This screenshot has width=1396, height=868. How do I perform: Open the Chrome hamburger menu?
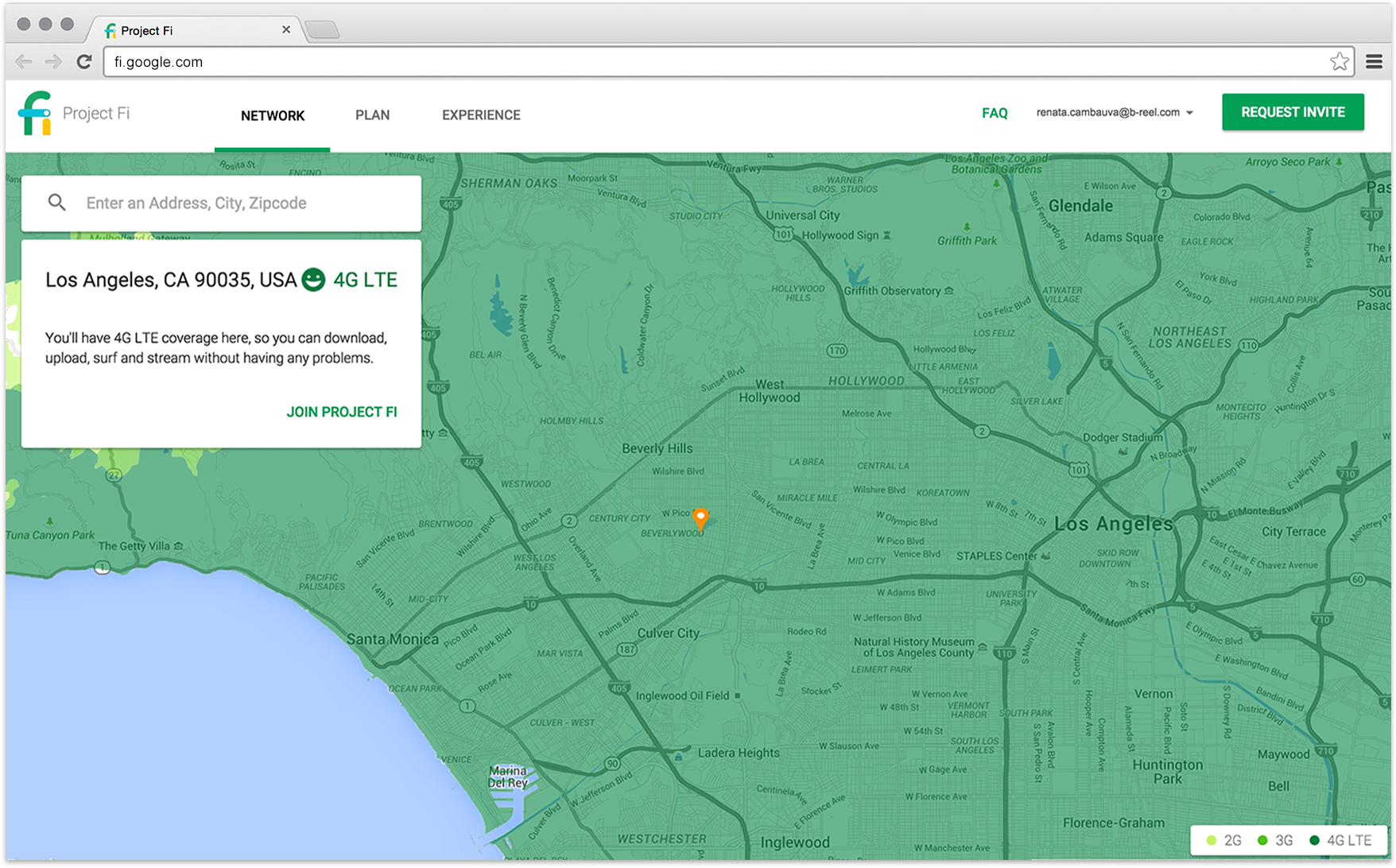1374,62
